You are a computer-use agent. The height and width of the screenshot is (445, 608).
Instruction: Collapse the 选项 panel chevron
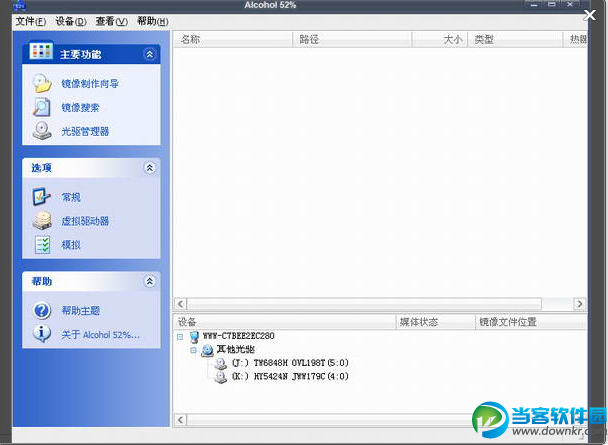(150, 167)
